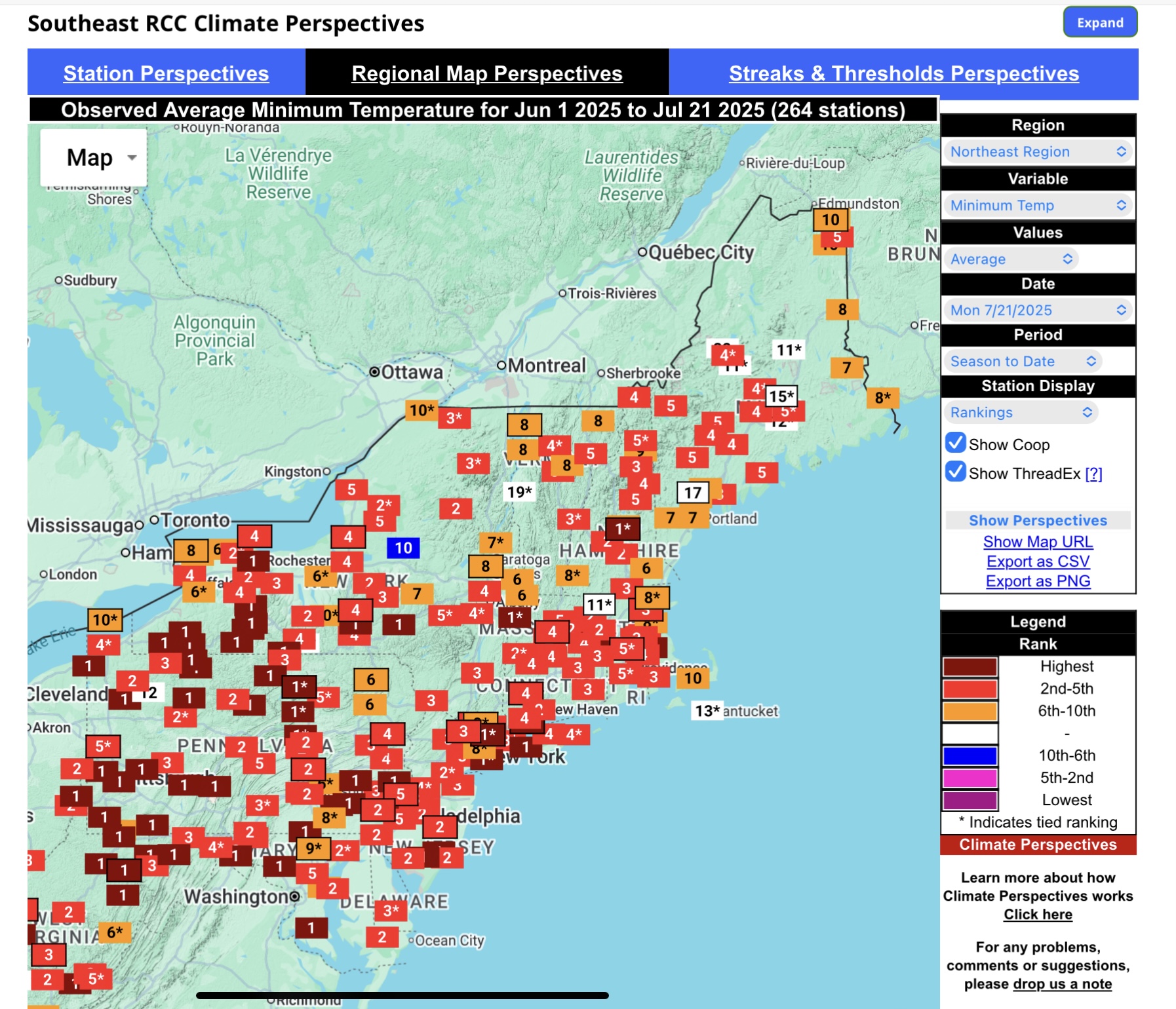The height and width of the screenshot is (1009, 1176).
Task: Toggle the Show Coop checkbox
Action: pyautogui.click(x=956, y=444)
